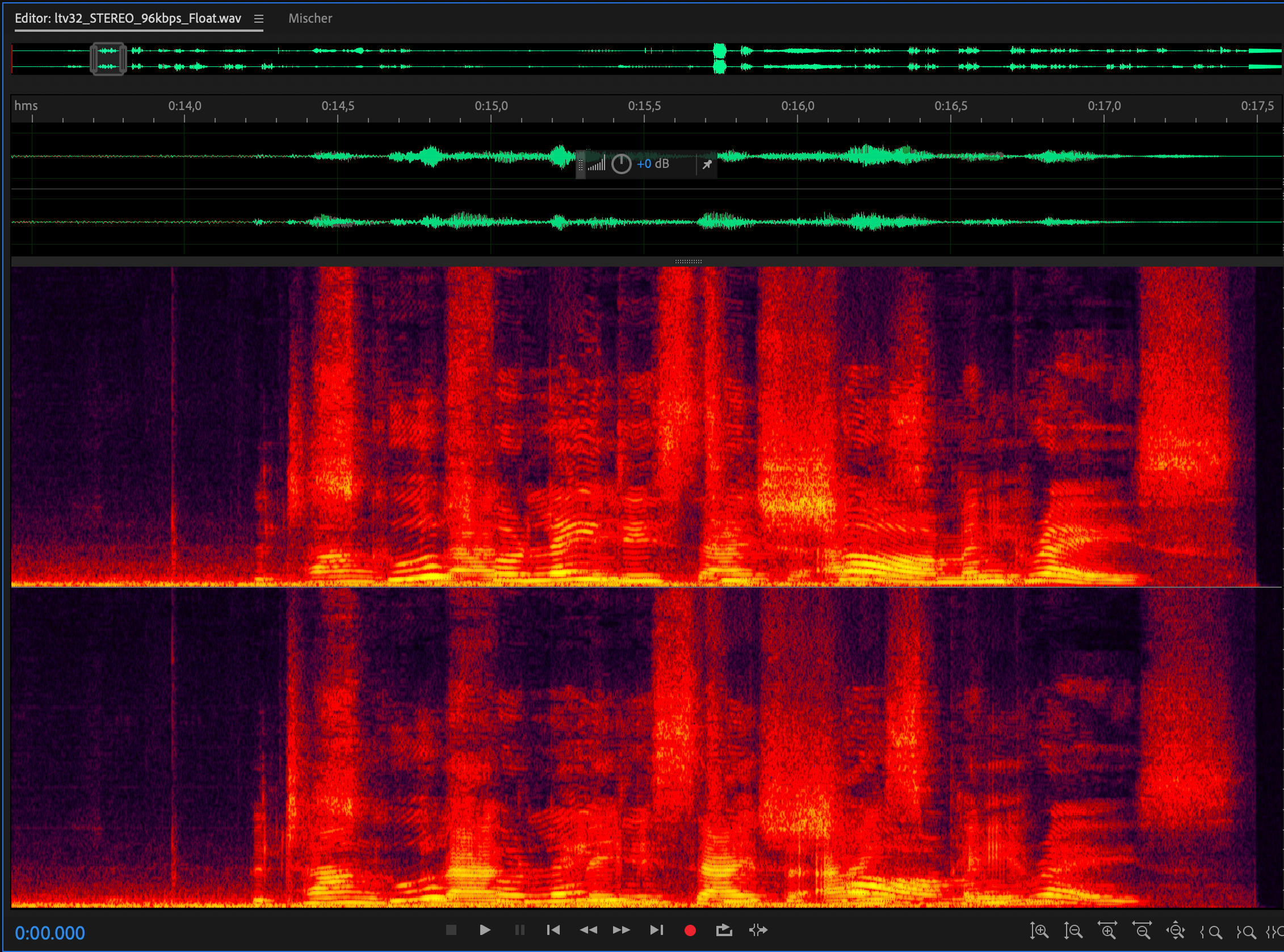Click the 0:00.000 timecode display

[49, 932]
